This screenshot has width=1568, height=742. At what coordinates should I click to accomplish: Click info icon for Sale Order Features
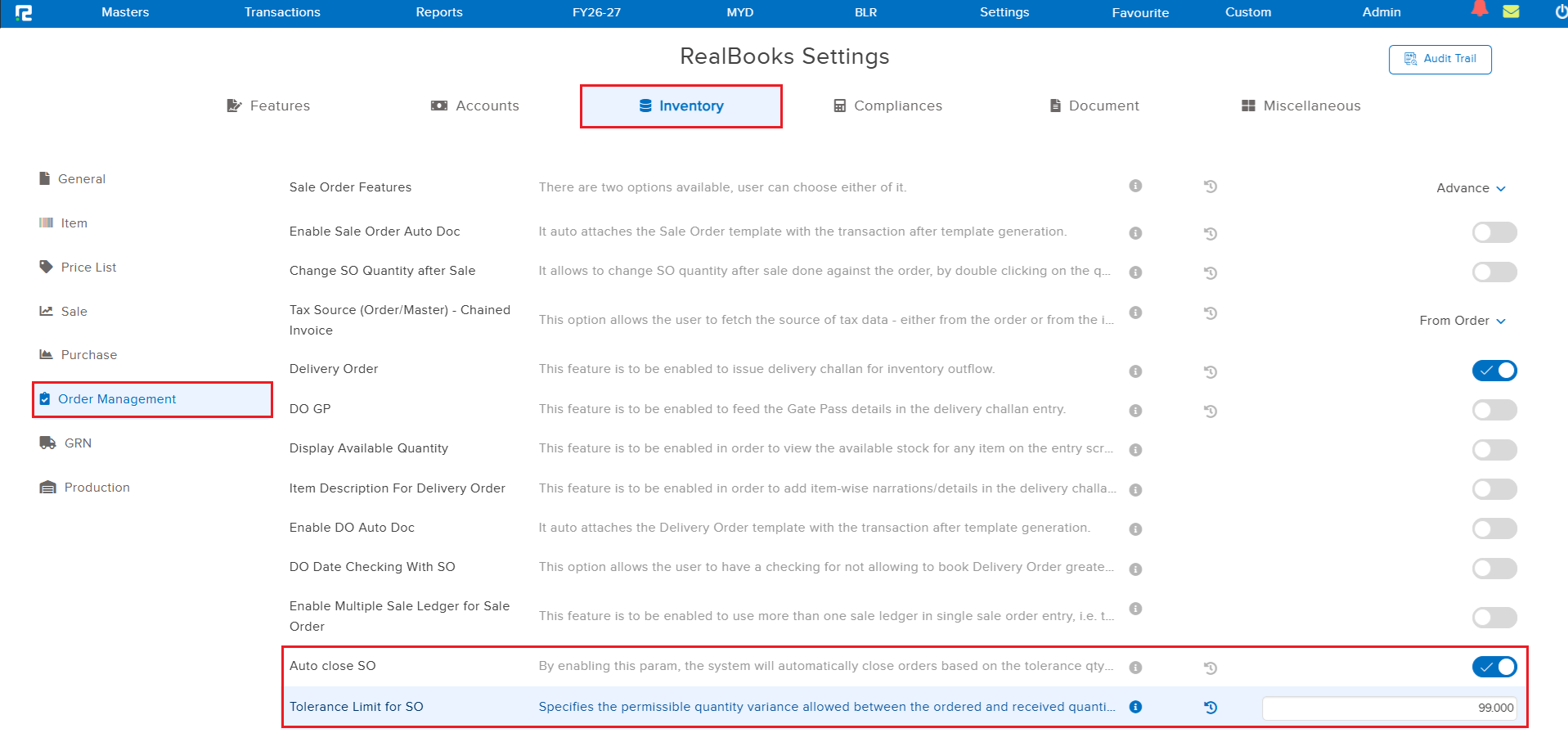[x=1135, y=186]
